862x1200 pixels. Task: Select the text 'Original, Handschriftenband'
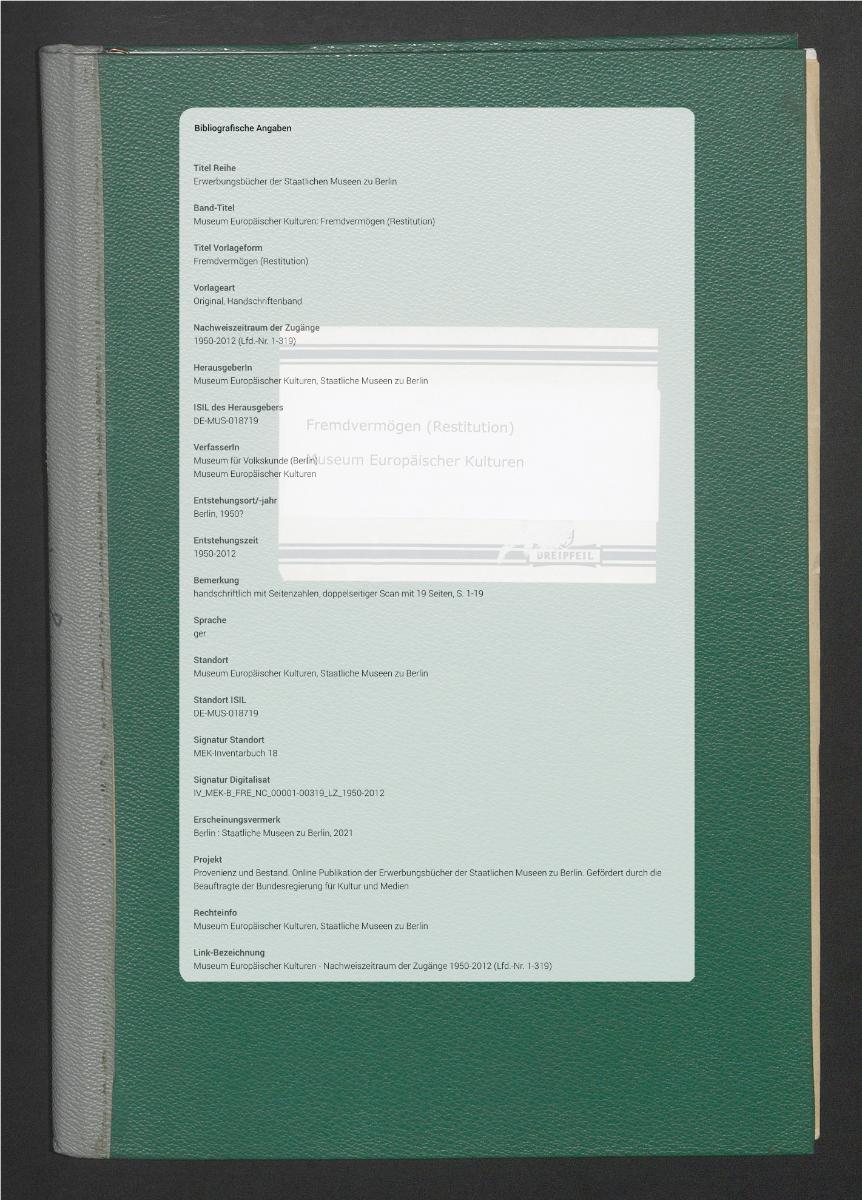247,301
